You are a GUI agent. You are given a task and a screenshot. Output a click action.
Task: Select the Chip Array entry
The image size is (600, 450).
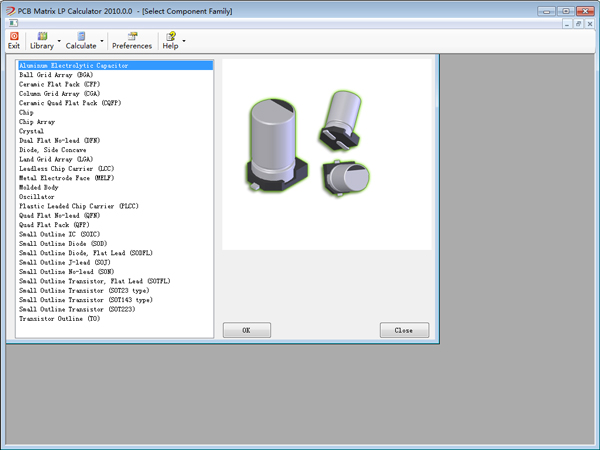click(x=115, y=122)
